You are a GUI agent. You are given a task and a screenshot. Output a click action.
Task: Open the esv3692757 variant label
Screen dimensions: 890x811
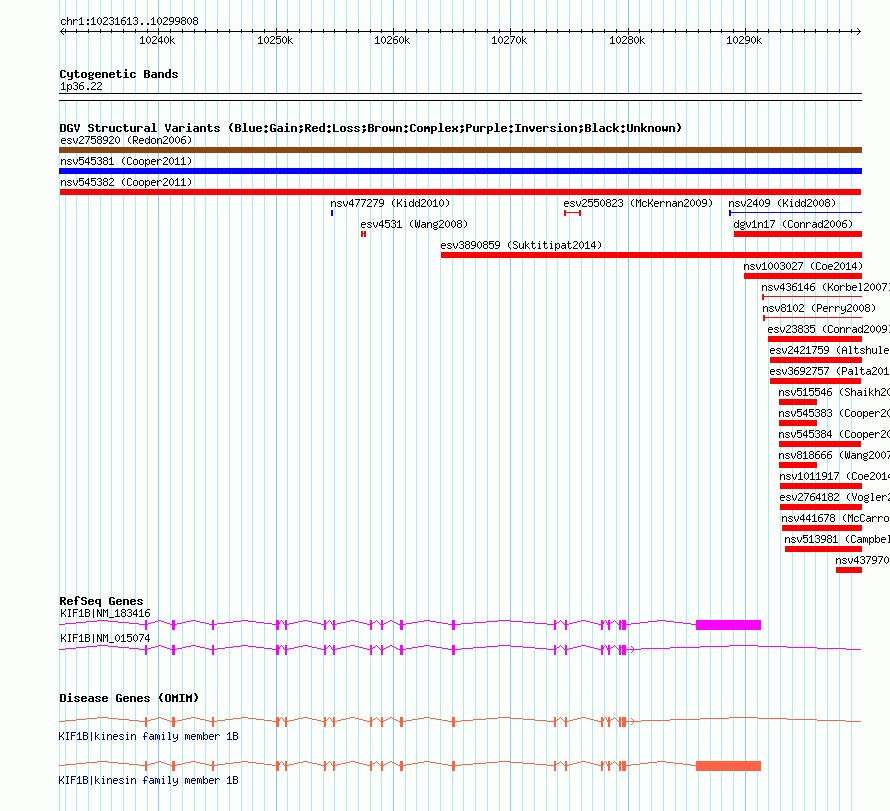pos(829,371)
